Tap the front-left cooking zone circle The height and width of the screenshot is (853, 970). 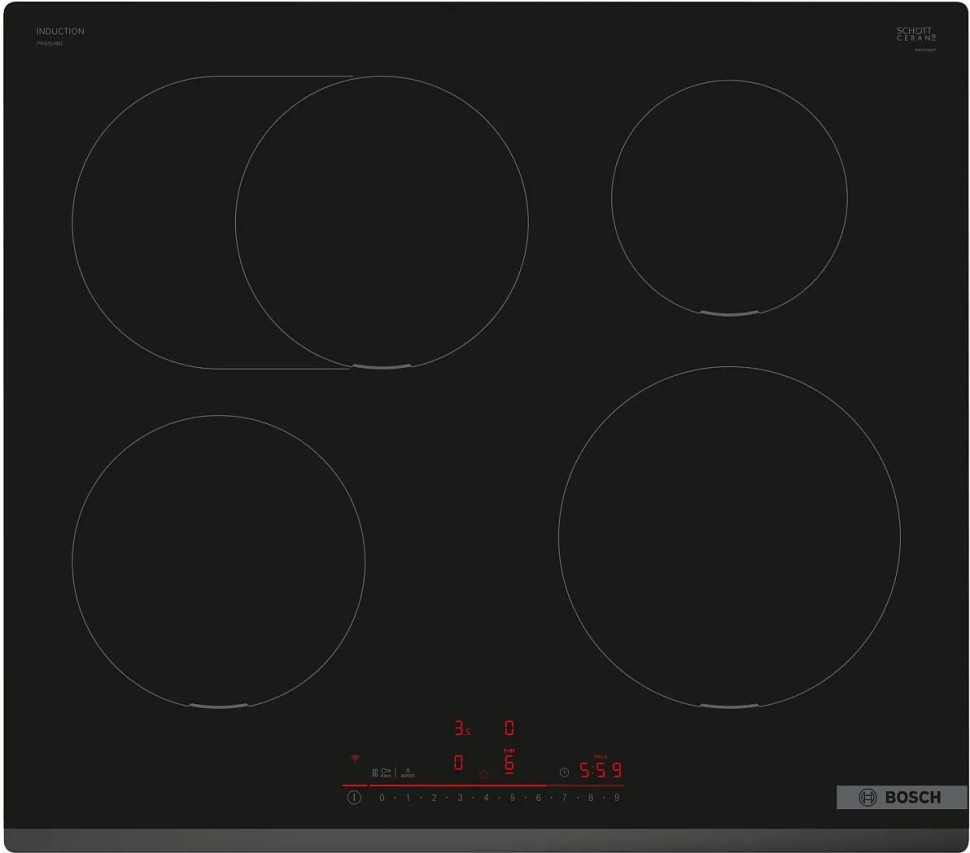pyautogui.click(x=218, y=561)
